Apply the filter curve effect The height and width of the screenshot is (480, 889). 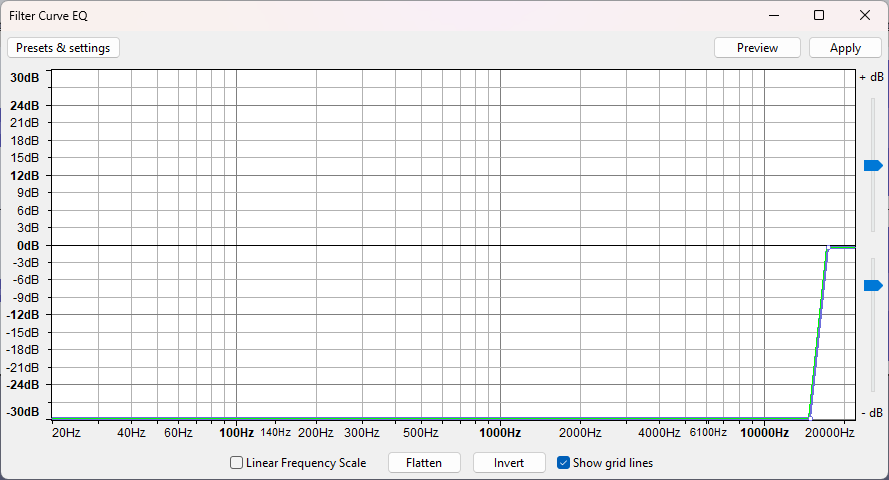[x=845, y=48]
